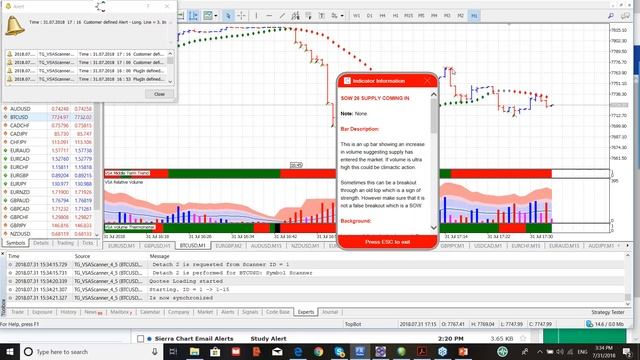Open the Code Base tab in Toolbox
This screenshot has height=360, width=640.
click(x=278, y=312)
